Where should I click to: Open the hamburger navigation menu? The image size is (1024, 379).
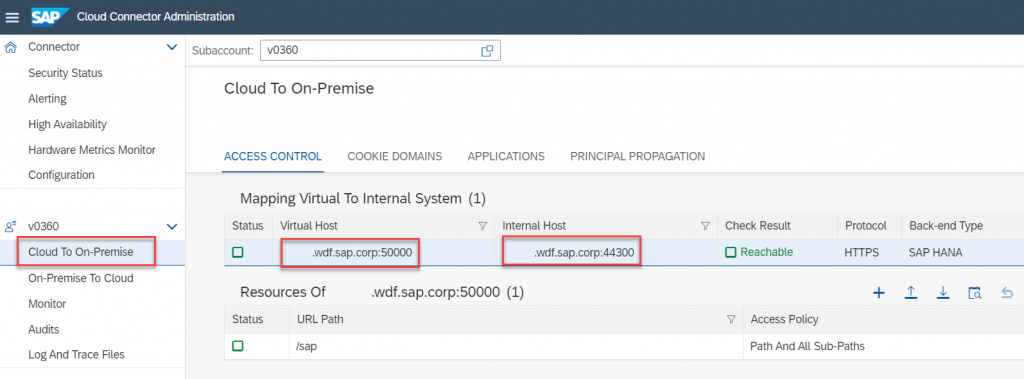coord(12,17)
